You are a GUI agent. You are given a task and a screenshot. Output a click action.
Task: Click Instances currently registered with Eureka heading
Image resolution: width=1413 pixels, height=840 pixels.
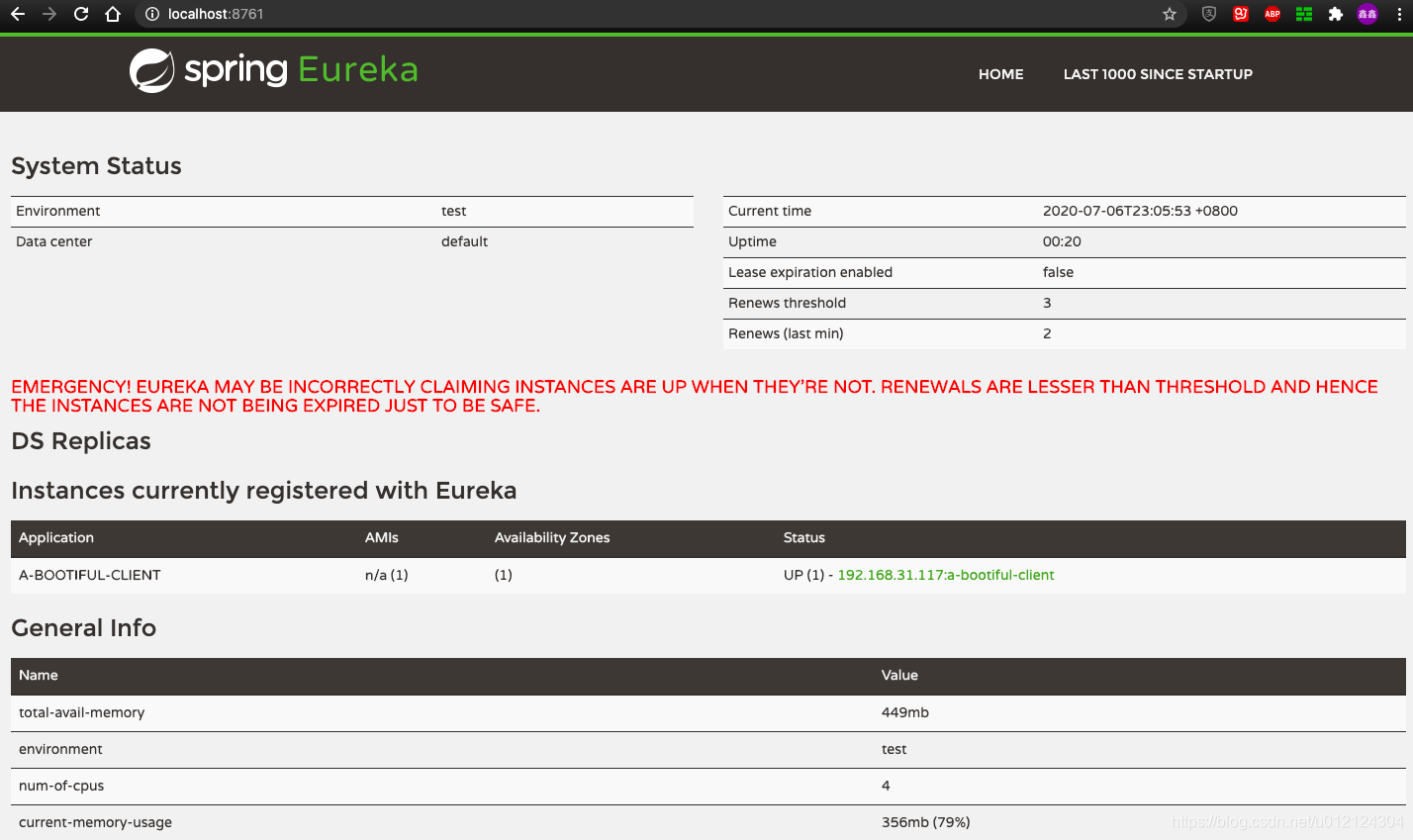coord(264,491)
